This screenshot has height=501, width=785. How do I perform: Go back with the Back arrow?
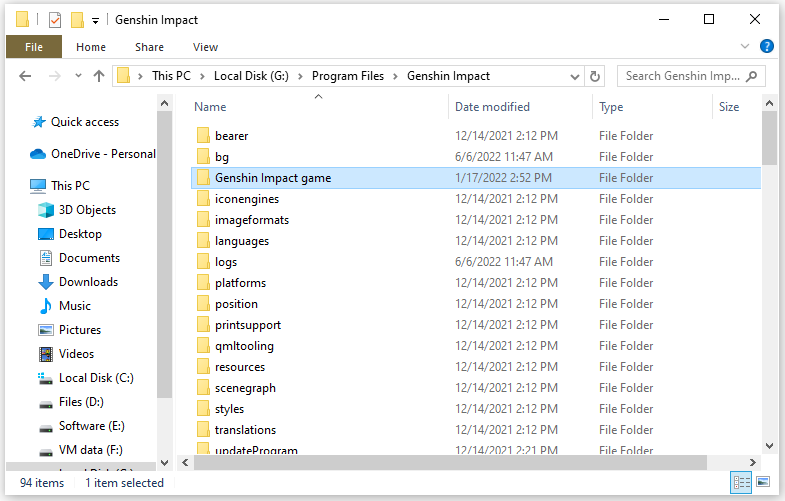[x=25, y=76]
